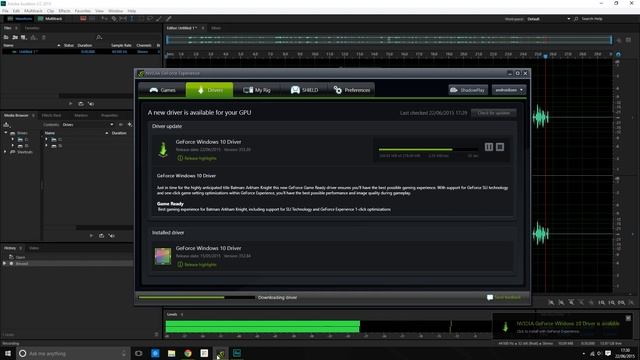Select the Lasso Selection tool

[150, 19]
